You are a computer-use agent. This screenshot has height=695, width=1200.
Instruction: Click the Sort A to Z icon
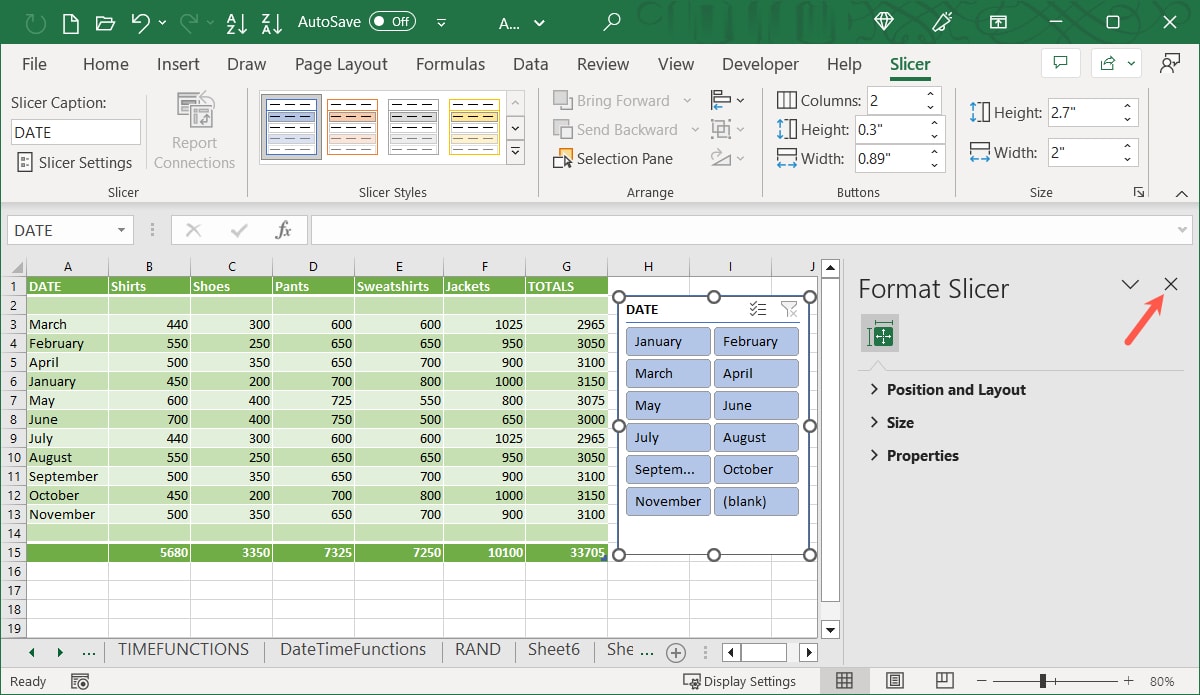click(237, 21)
